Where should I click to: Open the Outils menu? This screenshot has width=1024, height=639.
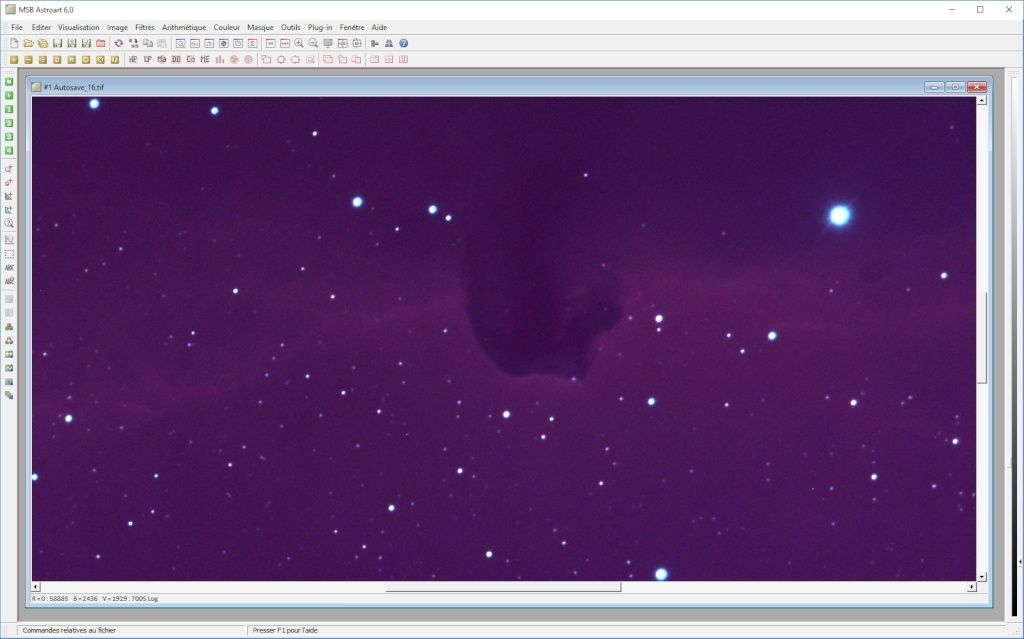point(291,27)
